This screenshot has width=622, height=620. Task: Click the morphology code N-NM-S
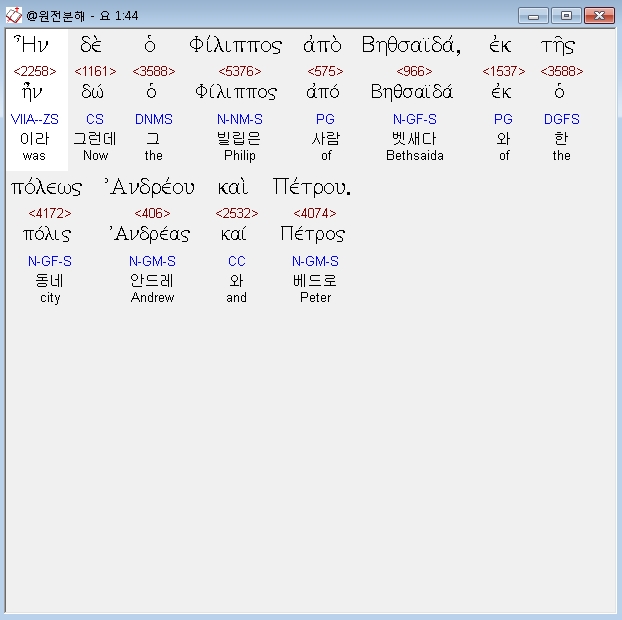240,119
